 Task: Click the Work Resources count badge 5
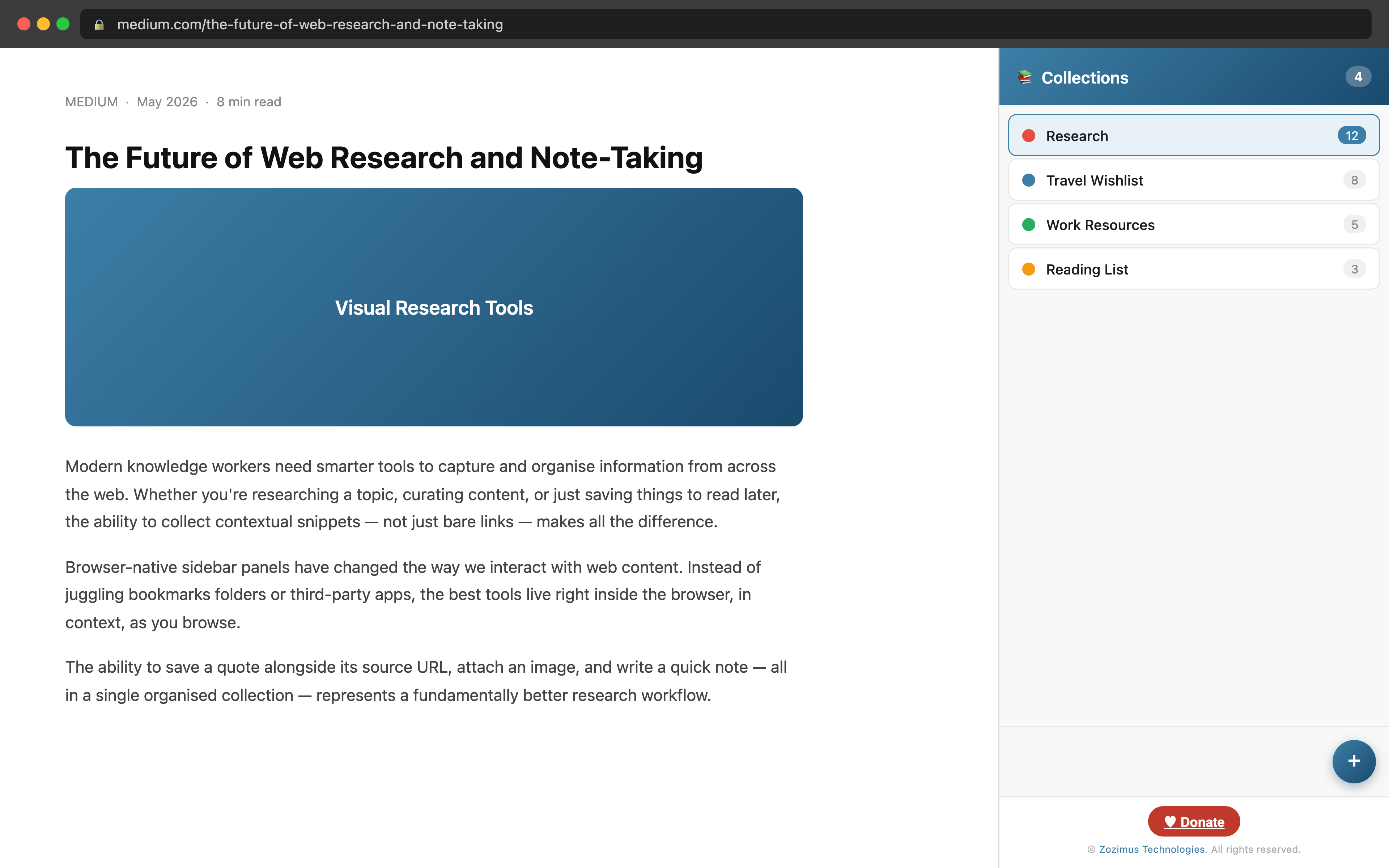1354,225
